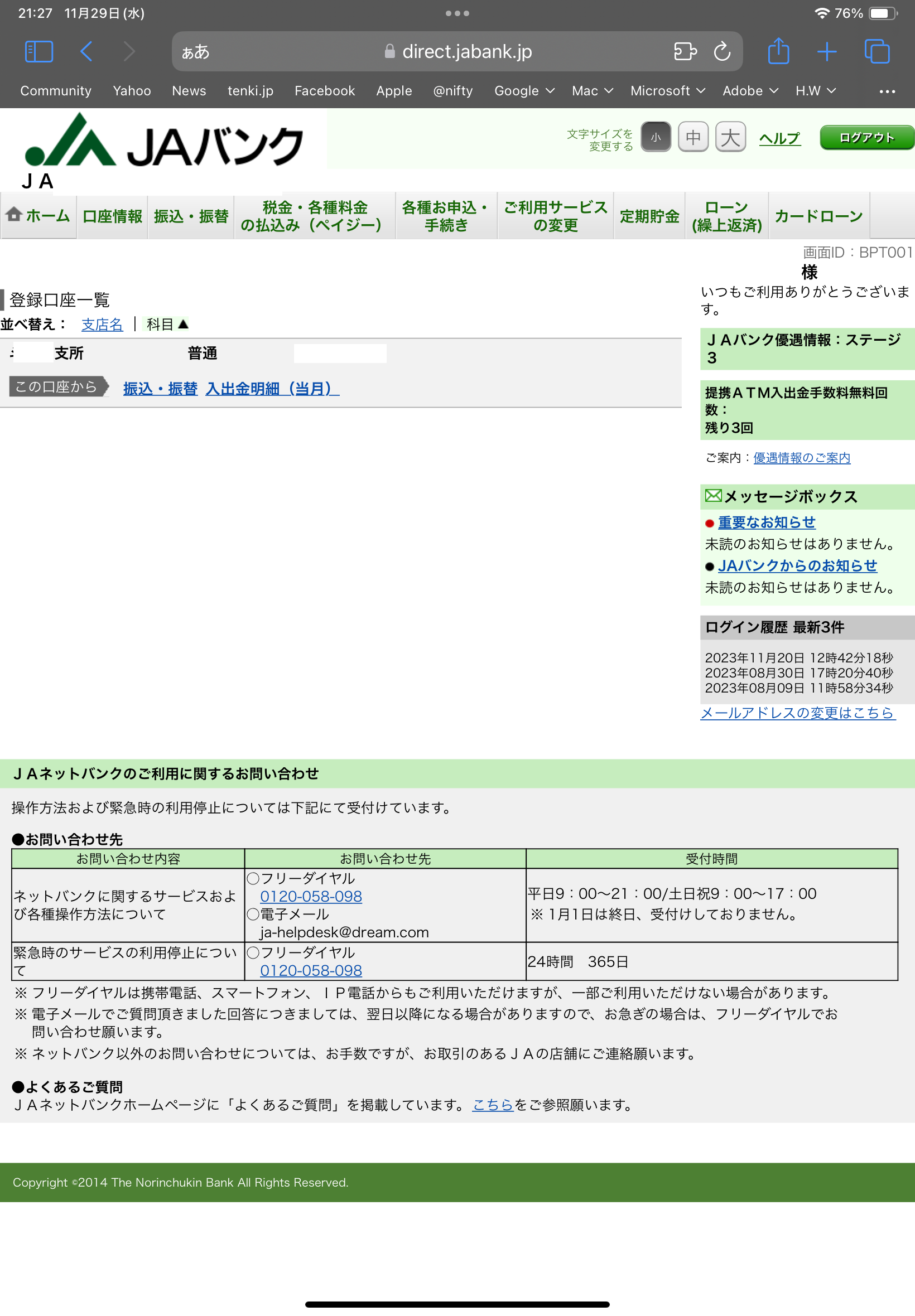Expand the Microsoft bookmarks folder

click(667, 90)
